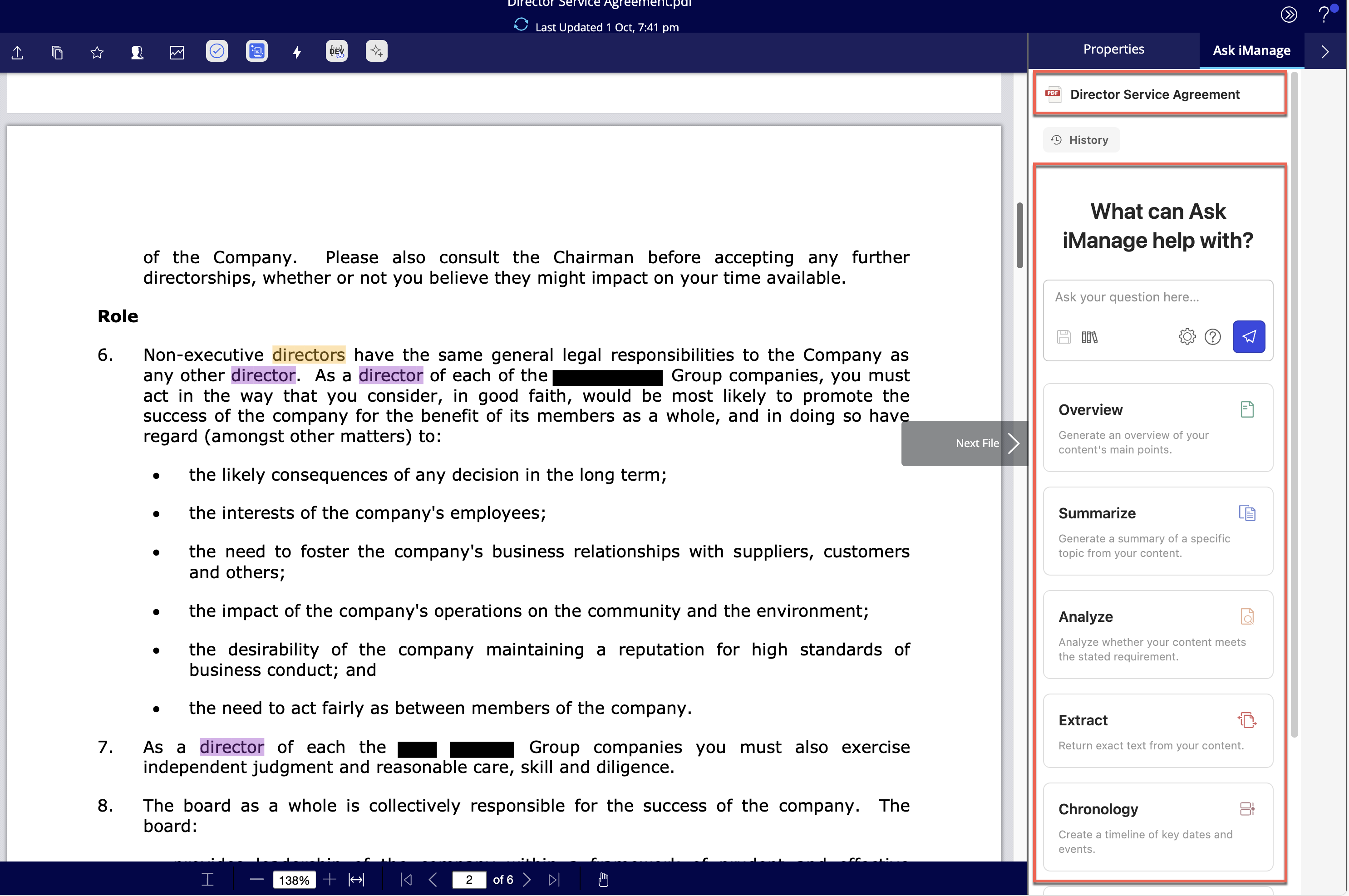Viewport: 1349px width, 896px height.
Task: Click the Next File arrow
Action: click(x=1013, y=443)
